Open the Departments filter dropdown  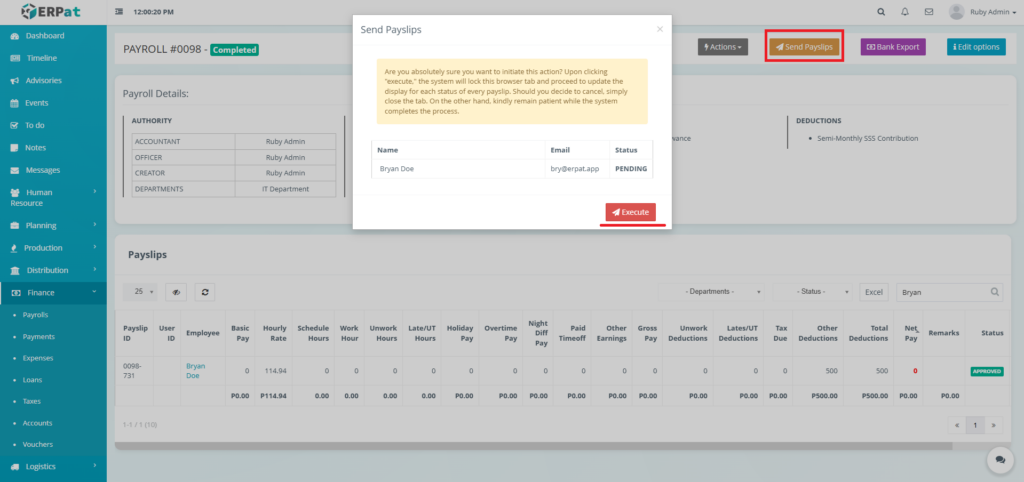point(712,292)
